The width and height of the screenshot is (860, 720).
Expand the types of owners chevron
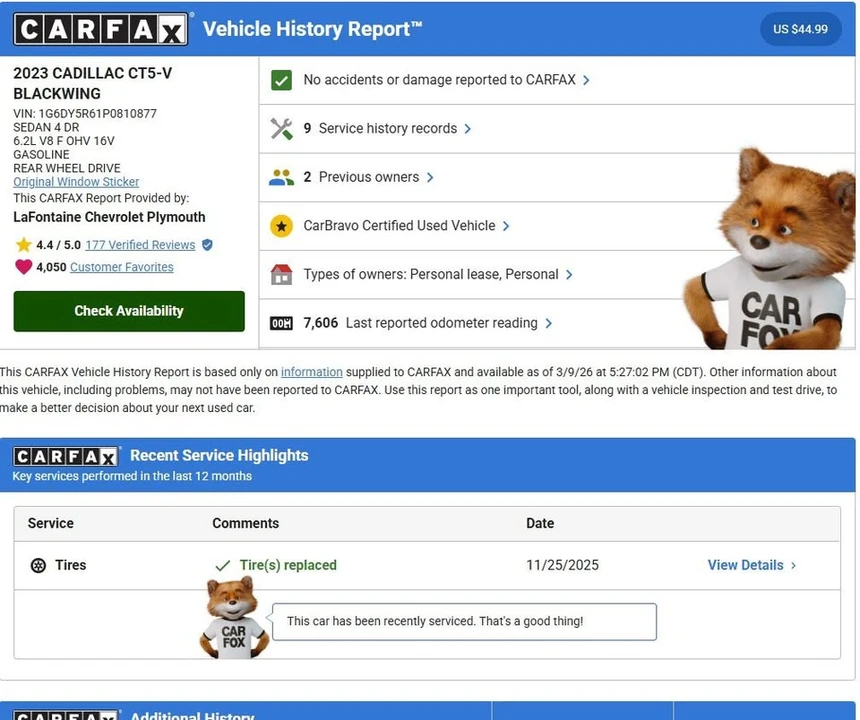point(569,275)
